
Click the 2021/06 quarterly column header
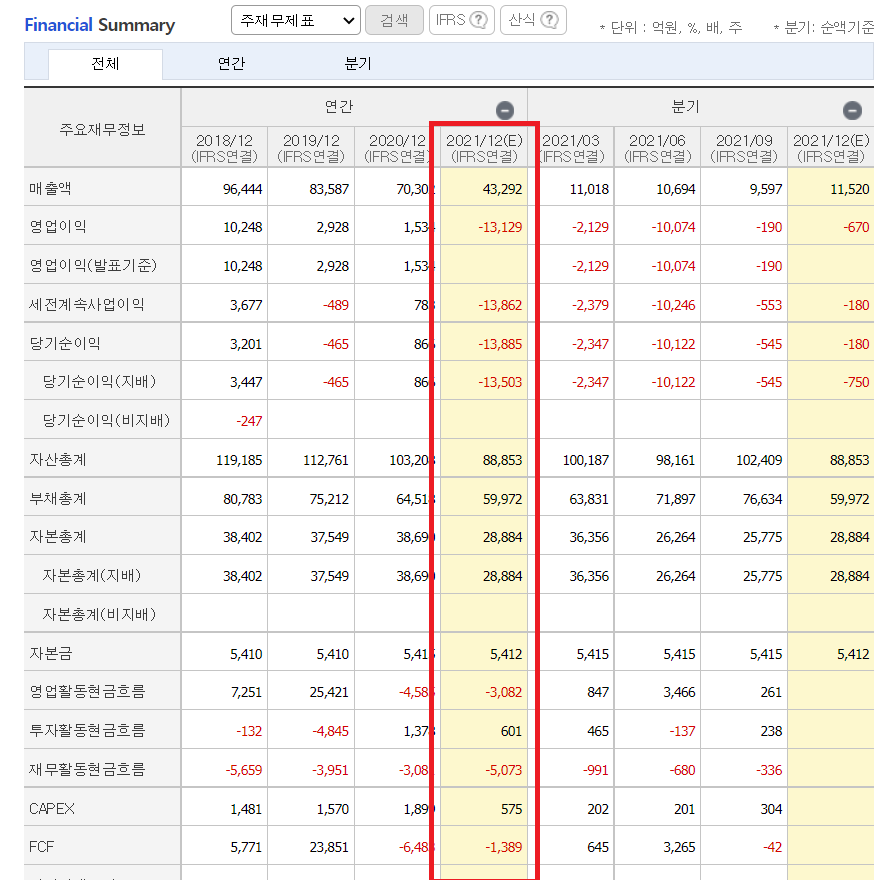(x=658, y=147)
